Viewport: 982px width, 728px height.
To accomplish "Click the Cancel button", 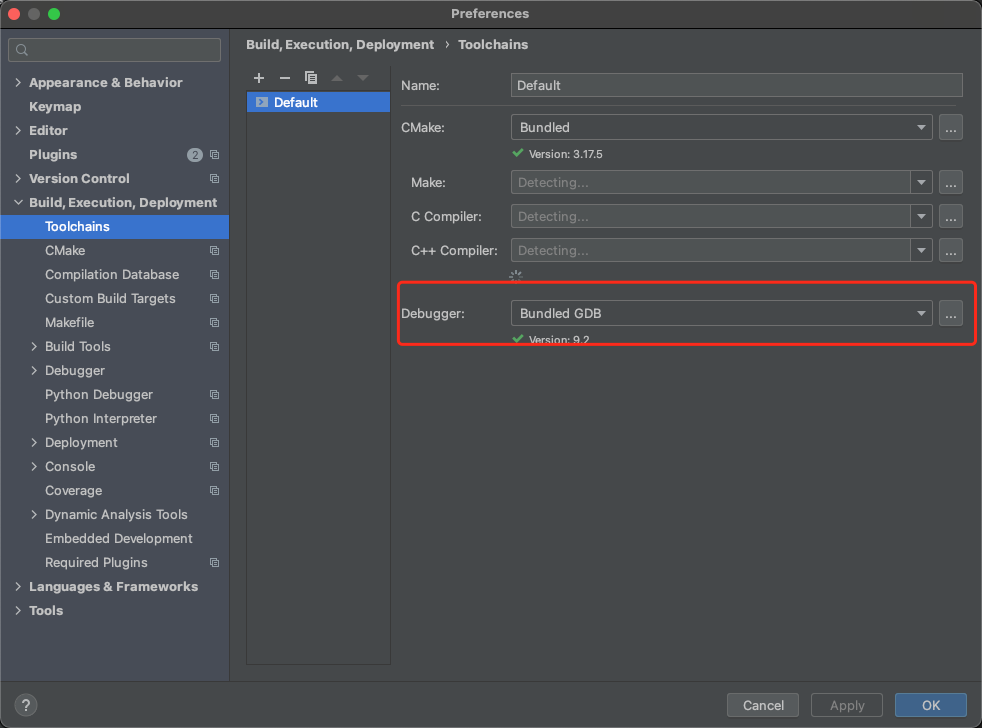I will [x=763, y=705].
